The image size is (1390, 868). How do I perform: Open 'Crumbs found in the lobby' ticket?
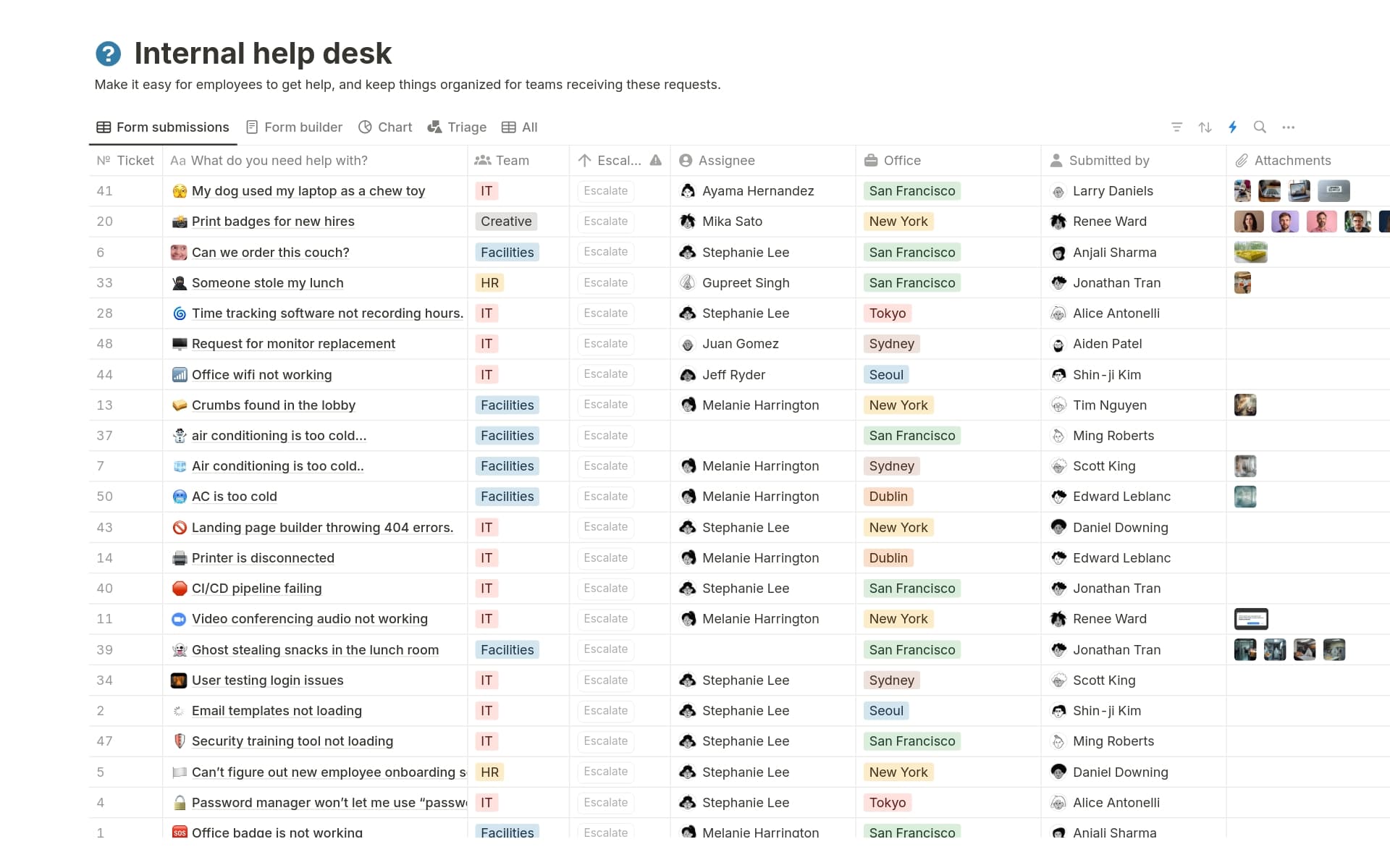pyautogui.click(x=273, y=405)
